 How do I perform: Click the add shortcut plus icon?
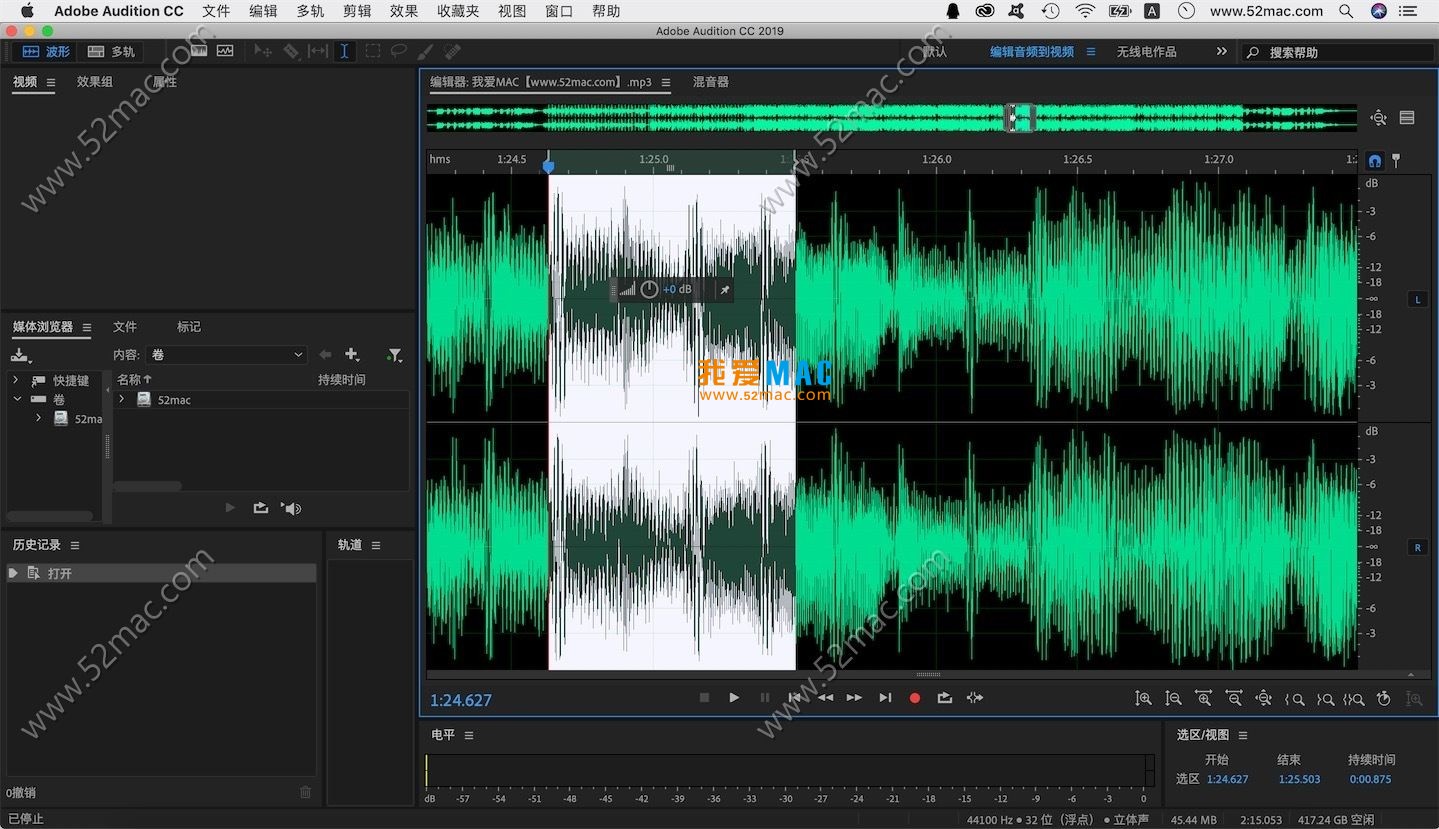pos(352,355)
